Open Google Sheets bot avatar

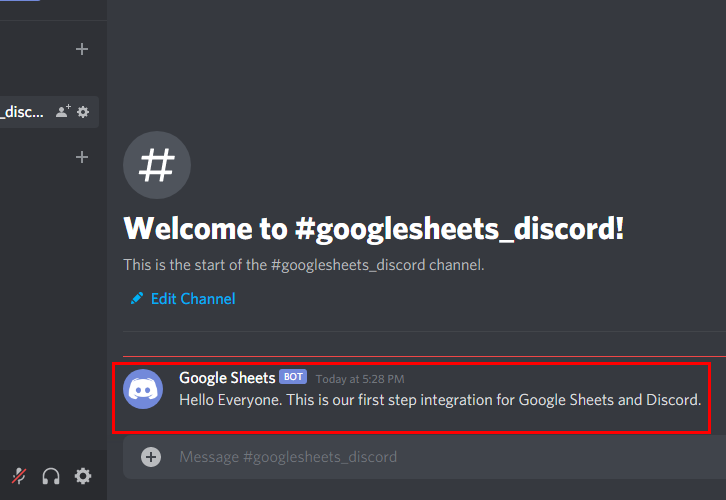click(143, 389)
